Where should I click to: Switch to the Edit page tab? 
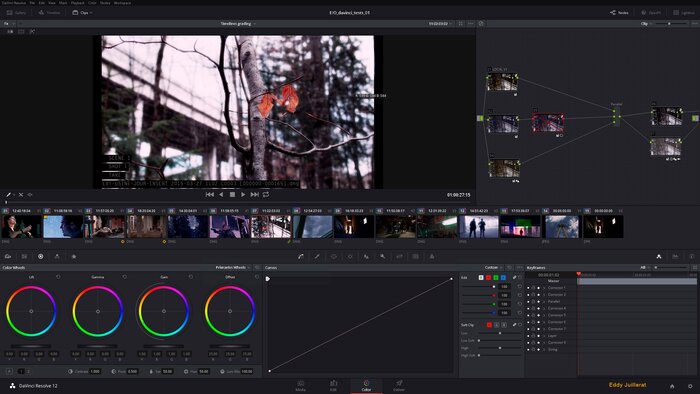(x=333, y=386)
